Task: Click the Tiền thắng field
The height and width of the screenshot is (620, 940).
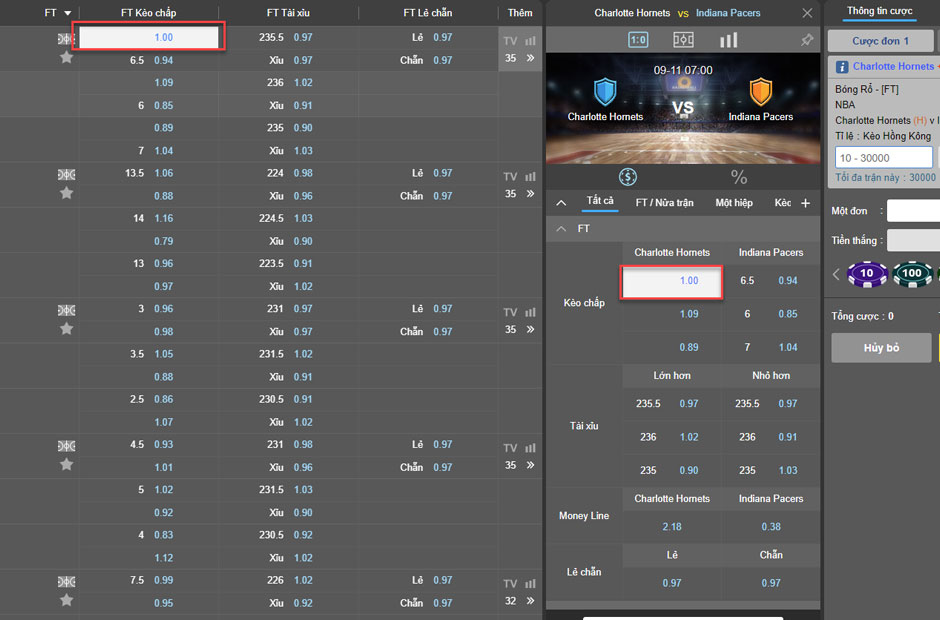Action: point(913,240)
